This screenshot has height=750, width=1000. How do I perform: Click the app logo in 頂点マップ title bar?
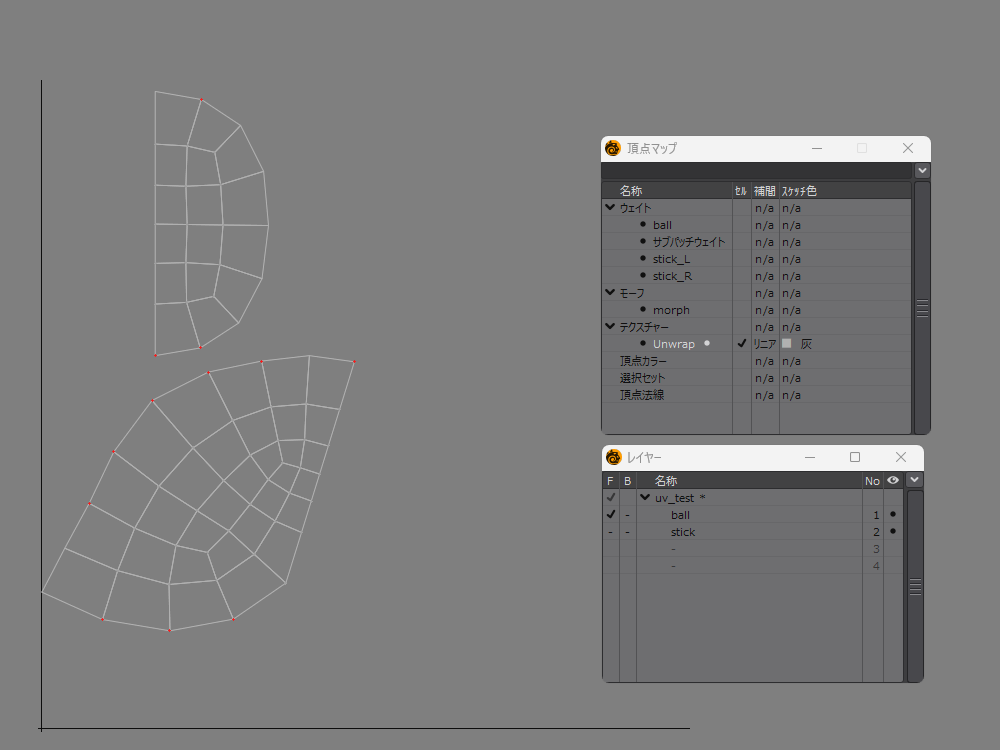(x=613, y=148)
